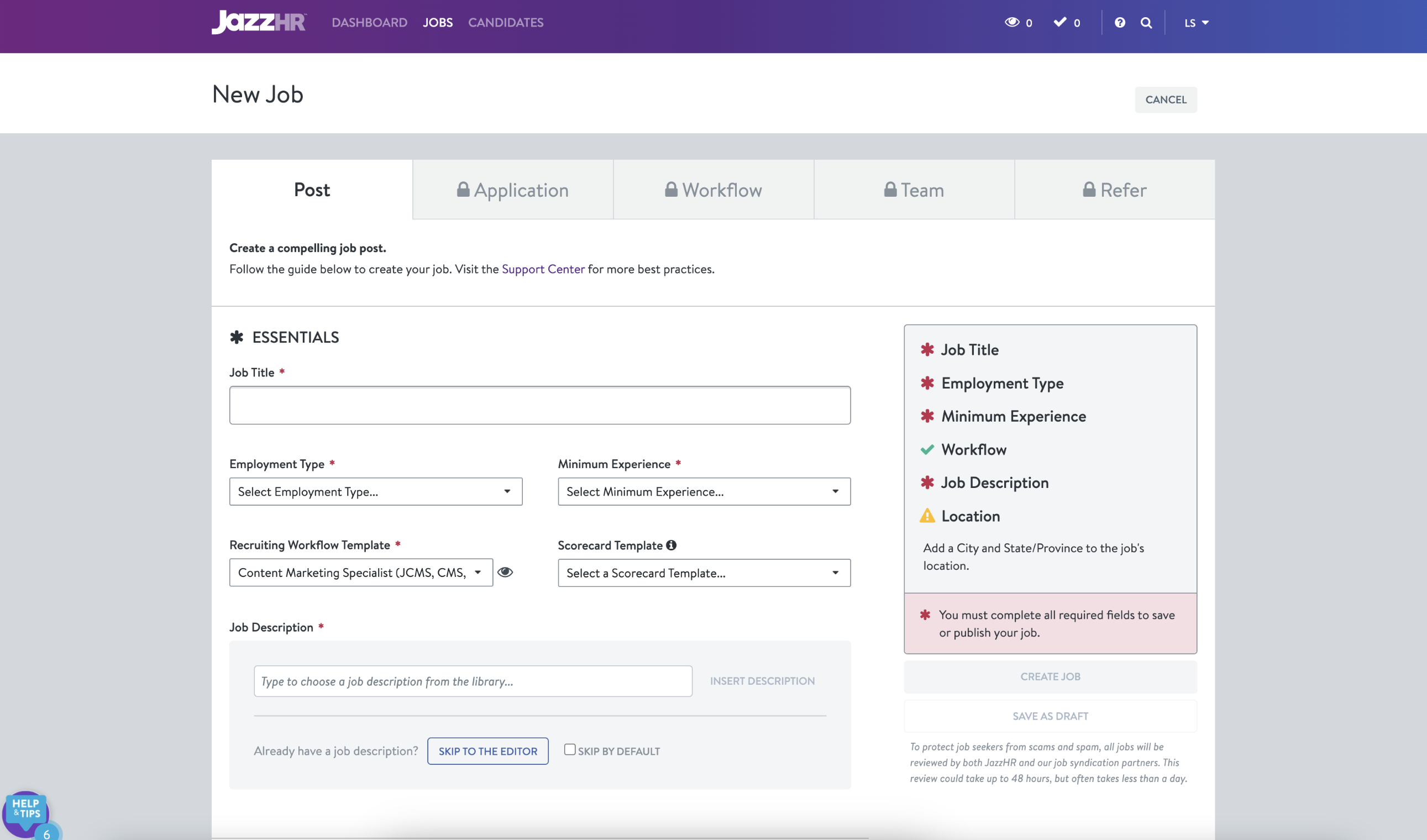Select the Post tab
Image resolution: width=1427 pixels, height=840 pixels.
[312, 190]
